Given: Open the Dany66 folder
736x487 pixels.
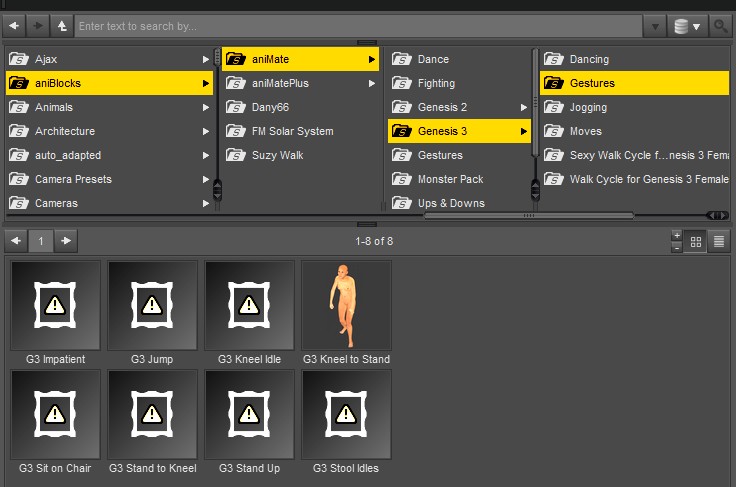Looking at the screenshot, I should point(300,107).
